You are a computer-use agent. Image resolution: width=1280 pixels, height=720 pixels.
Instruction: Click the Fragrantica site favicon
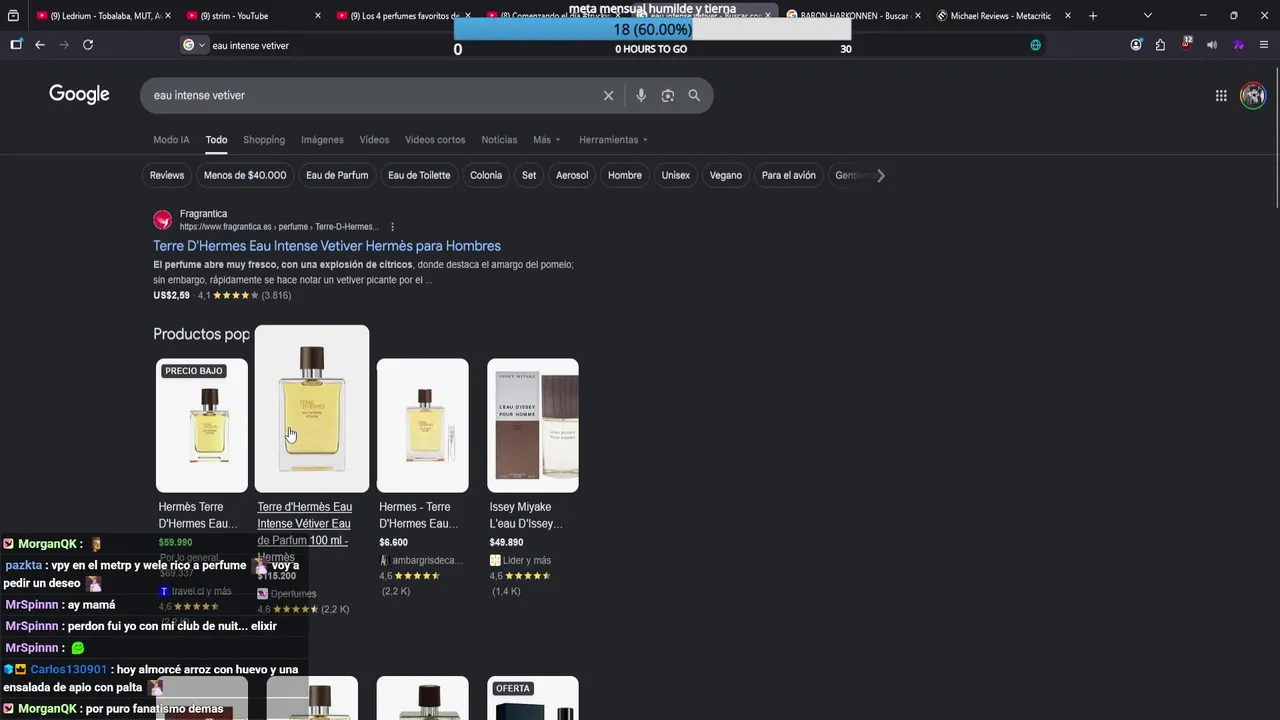click(162, 220)
